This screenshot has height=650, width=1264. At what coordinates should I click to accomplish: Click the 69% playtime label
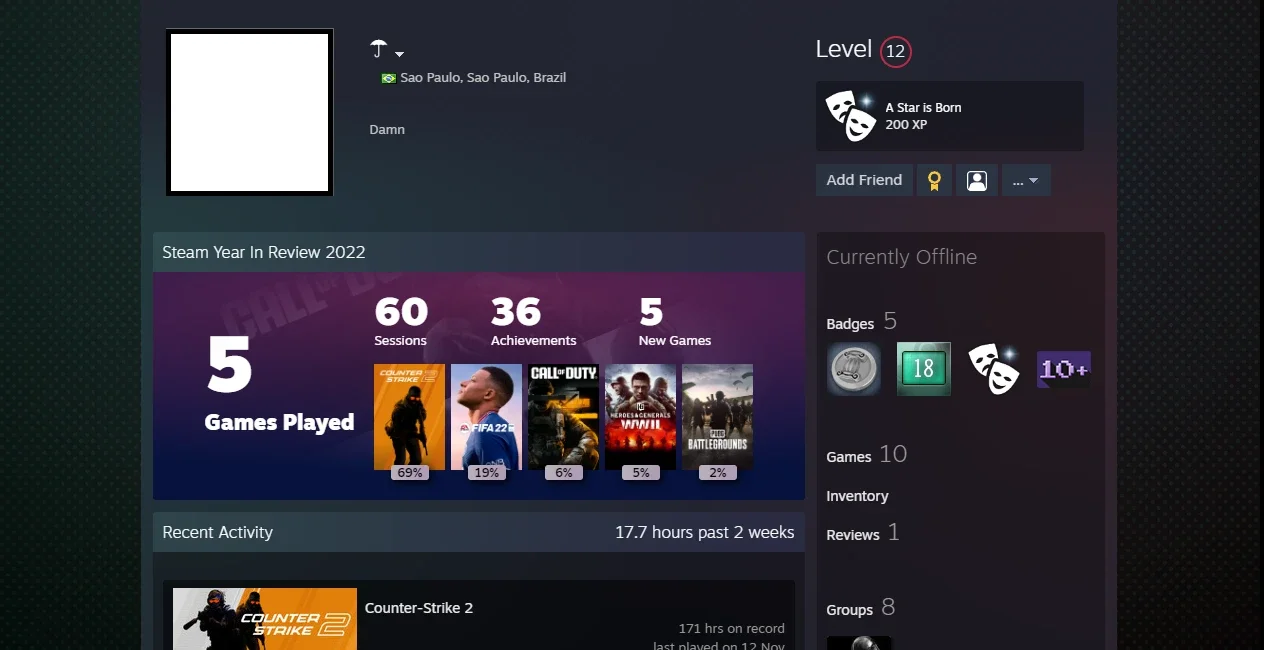410,473
